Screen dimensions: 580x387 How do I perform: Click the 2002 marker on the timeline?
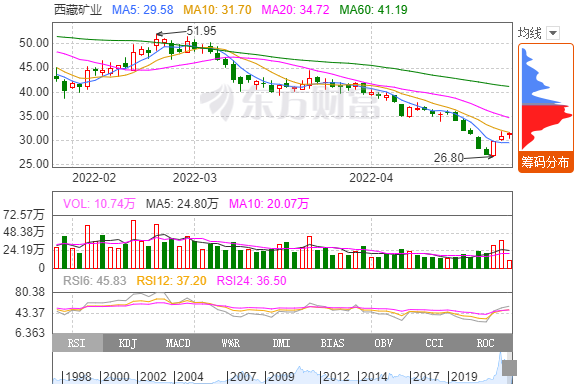tap(154, 377)
